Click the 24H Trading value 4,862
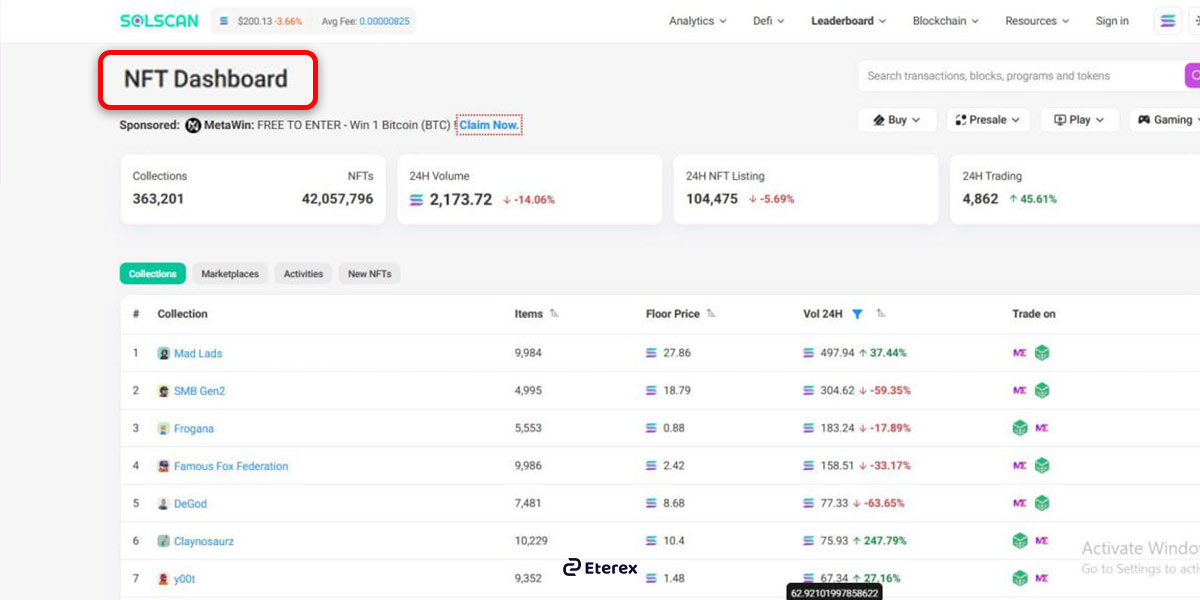 coord(981,199)
